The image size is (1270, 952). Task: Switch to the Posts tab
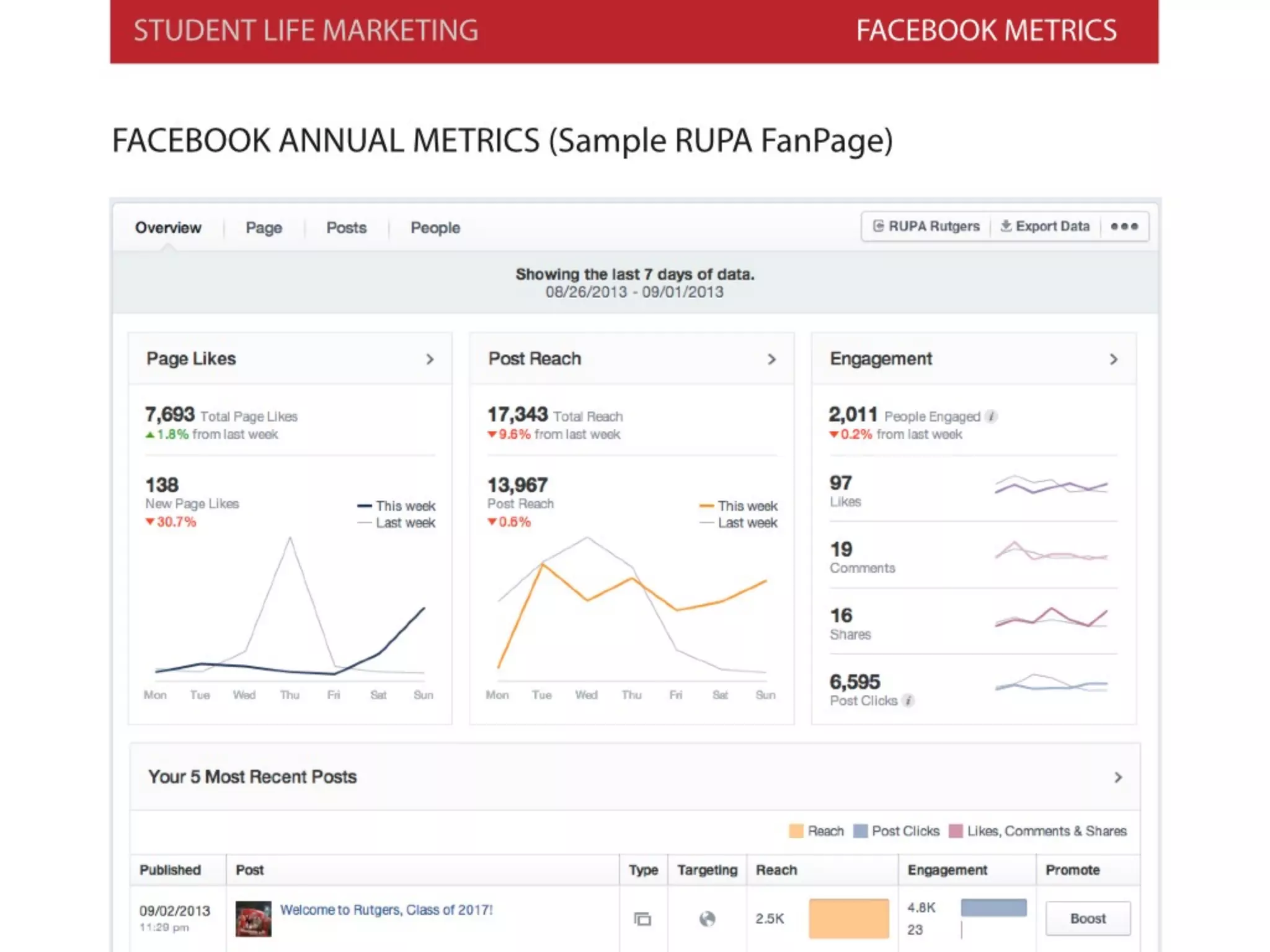click(346, 228)
